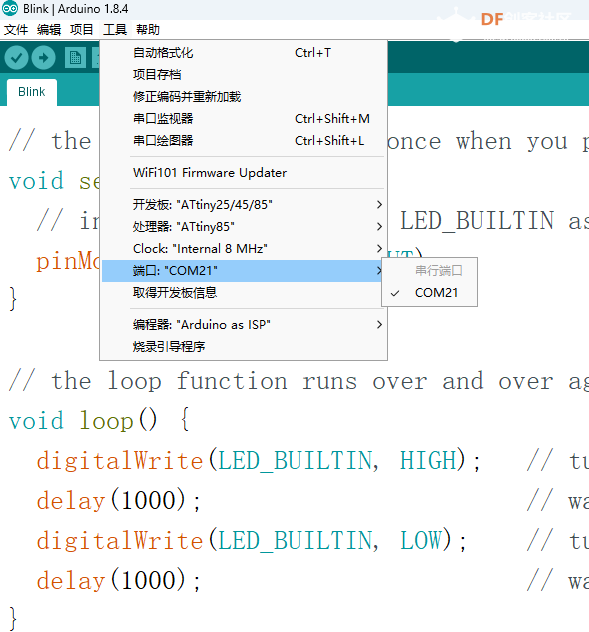Expand the Clock Internal 8 MHz submenu
This screenshot has width=589, height=632.
[x=244, y=249]
